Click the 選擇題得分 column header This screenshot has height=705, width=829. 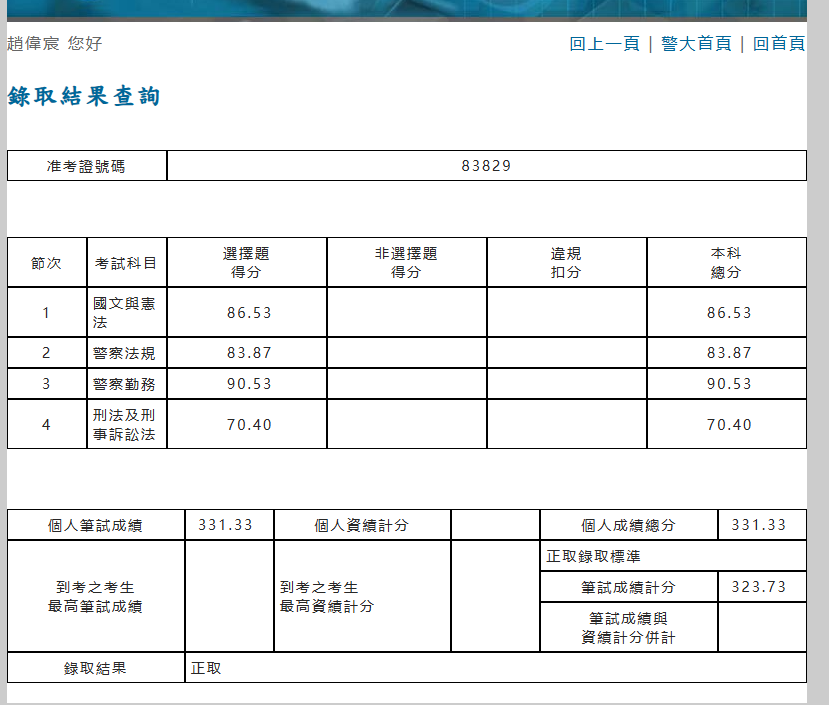click(246, 263)
